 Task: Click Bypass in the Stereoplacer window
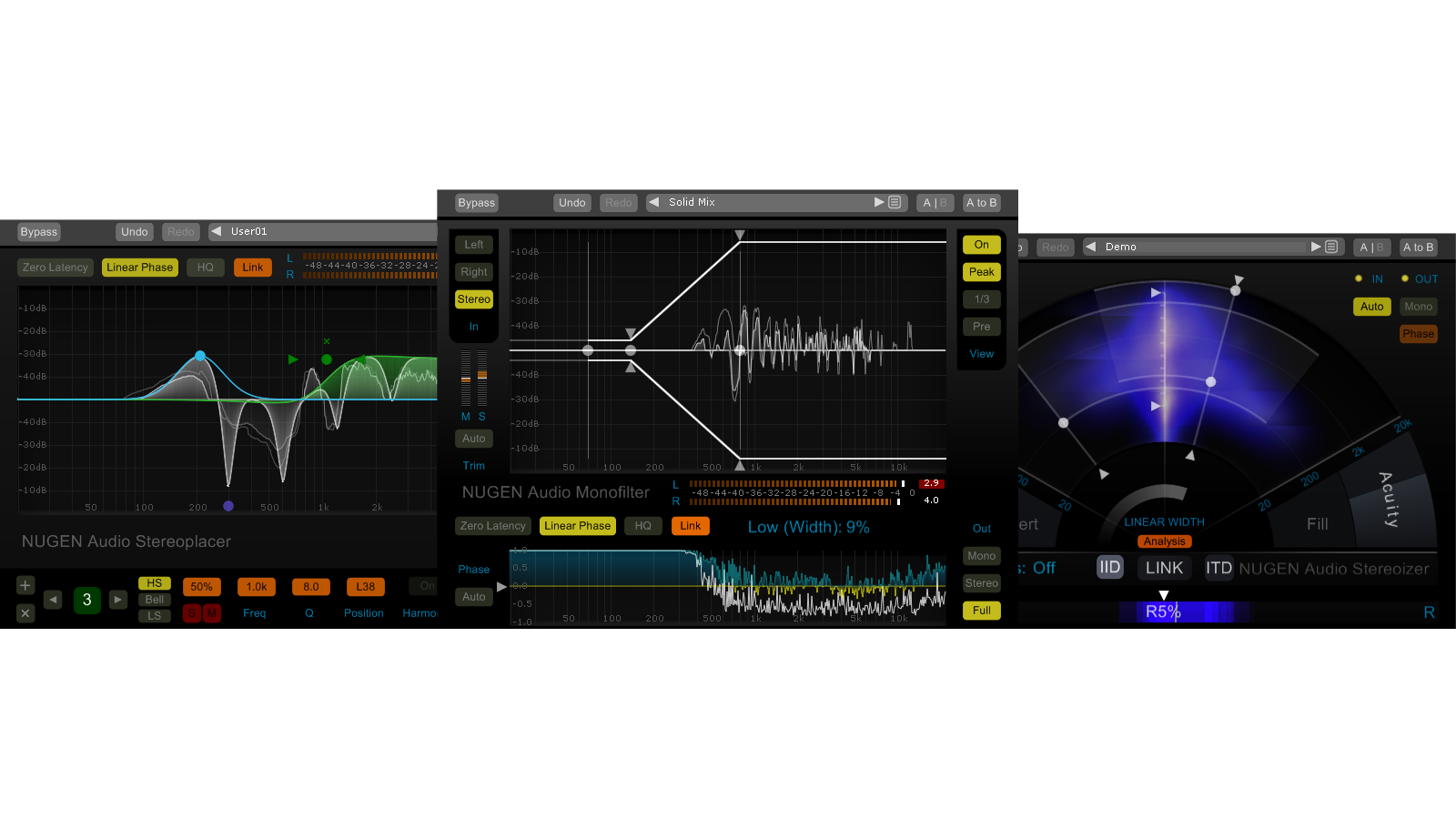39,232
